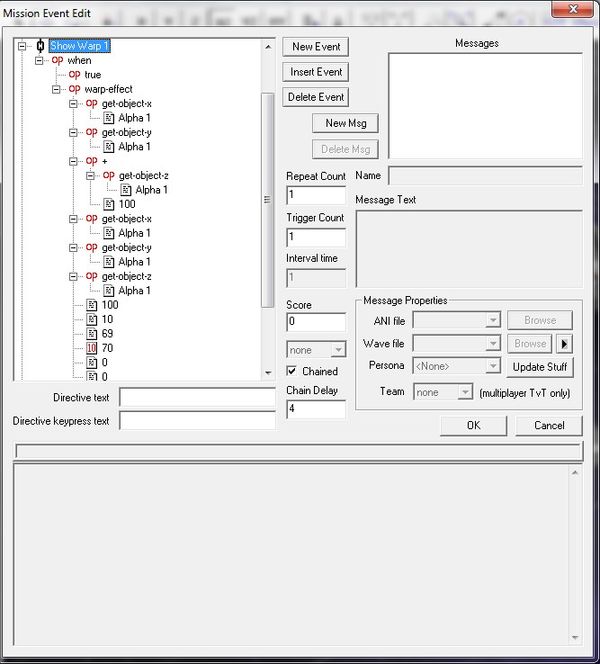Screen dimensions: 600x664
Task: Collapse the 'when' operator node
Action: [41, 60]
